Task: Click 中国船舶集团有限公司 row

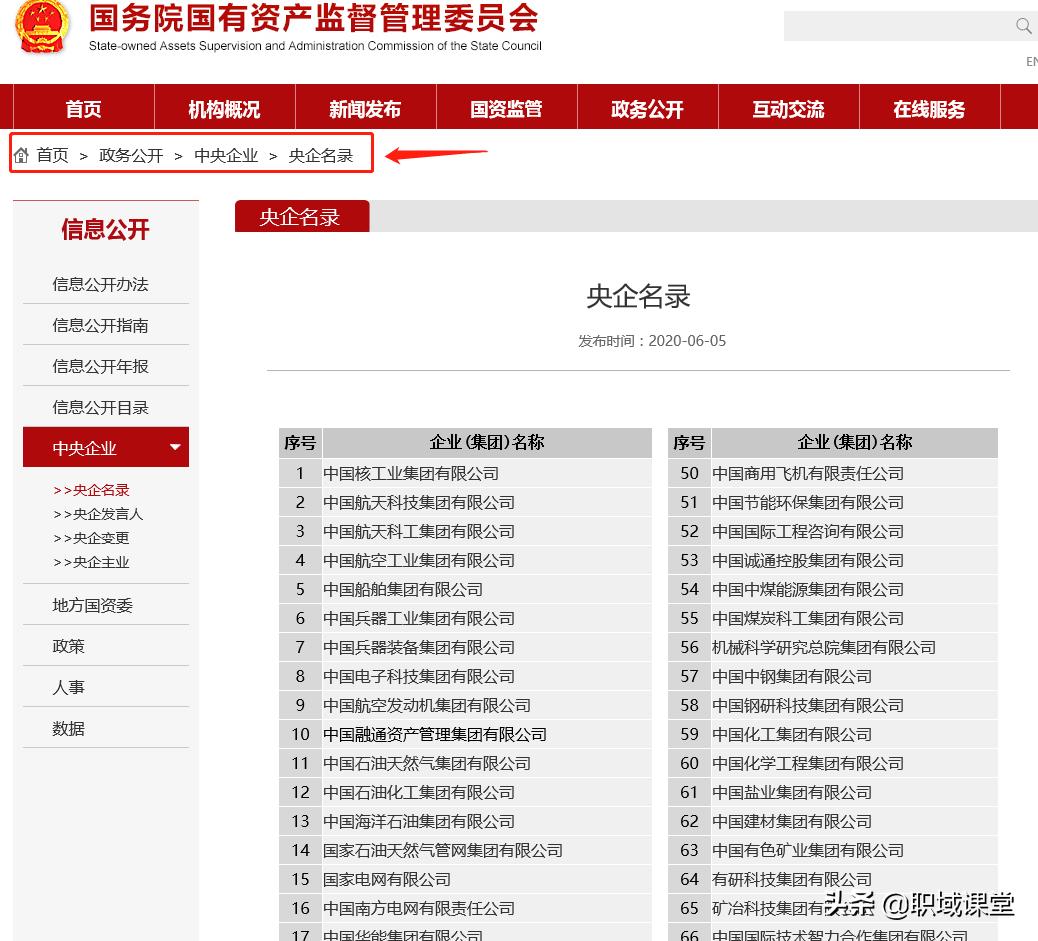Action: (465, 589)
